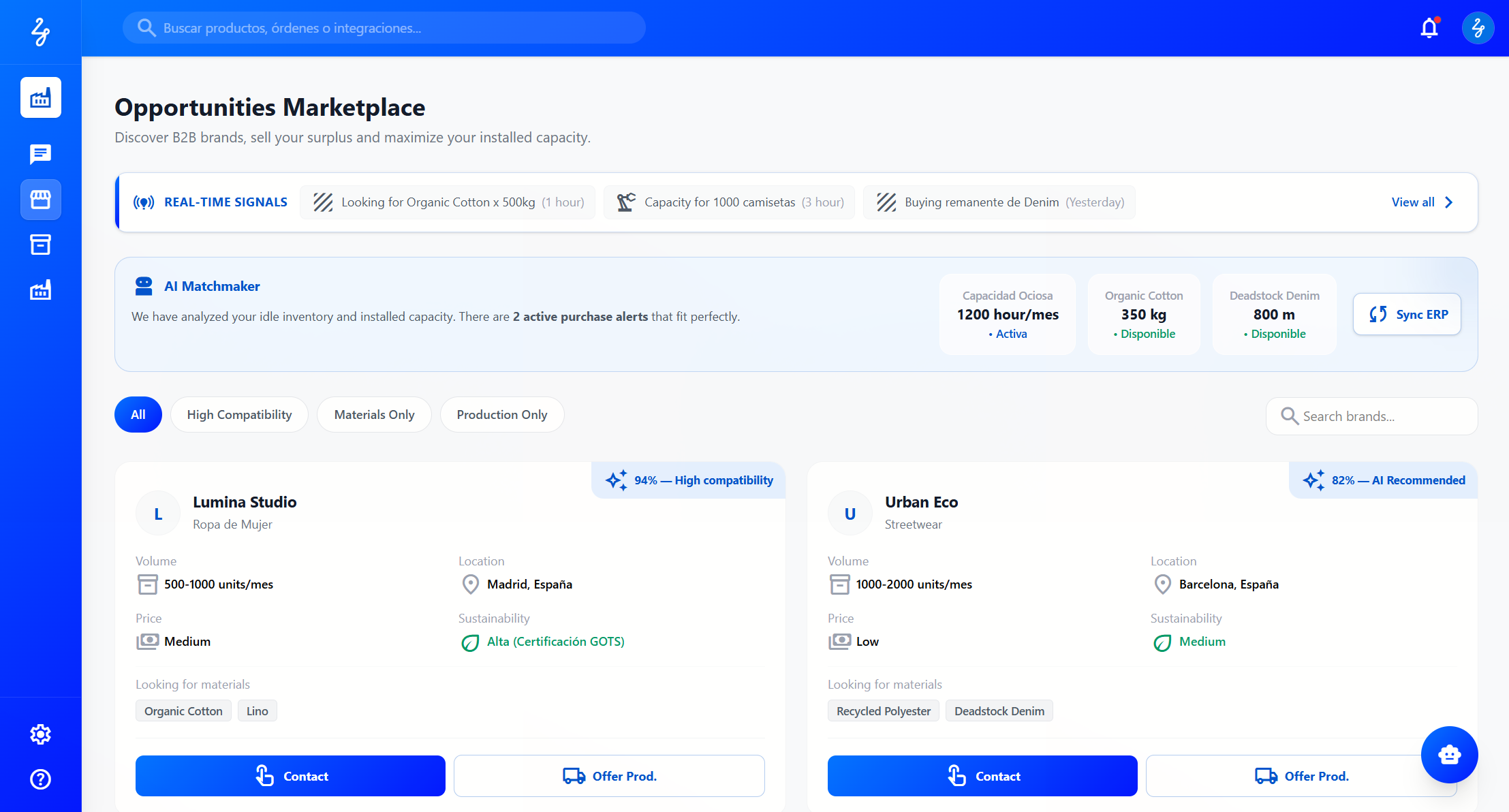Click Alta (Certificación GOTS) sustainability text

pyautogui.click(x=556, y=642)
